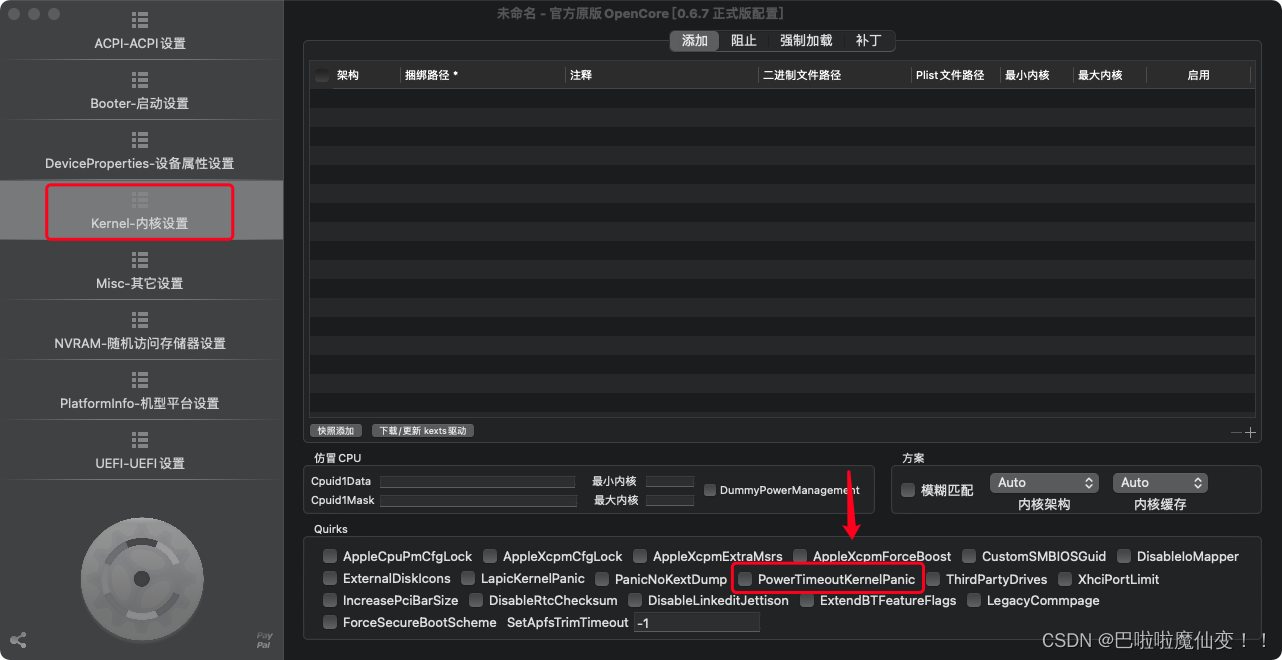Viewport: 1282px width, 660px height.
Task: Sort by the 捆绑路径 column header
Action: point(482,75)
